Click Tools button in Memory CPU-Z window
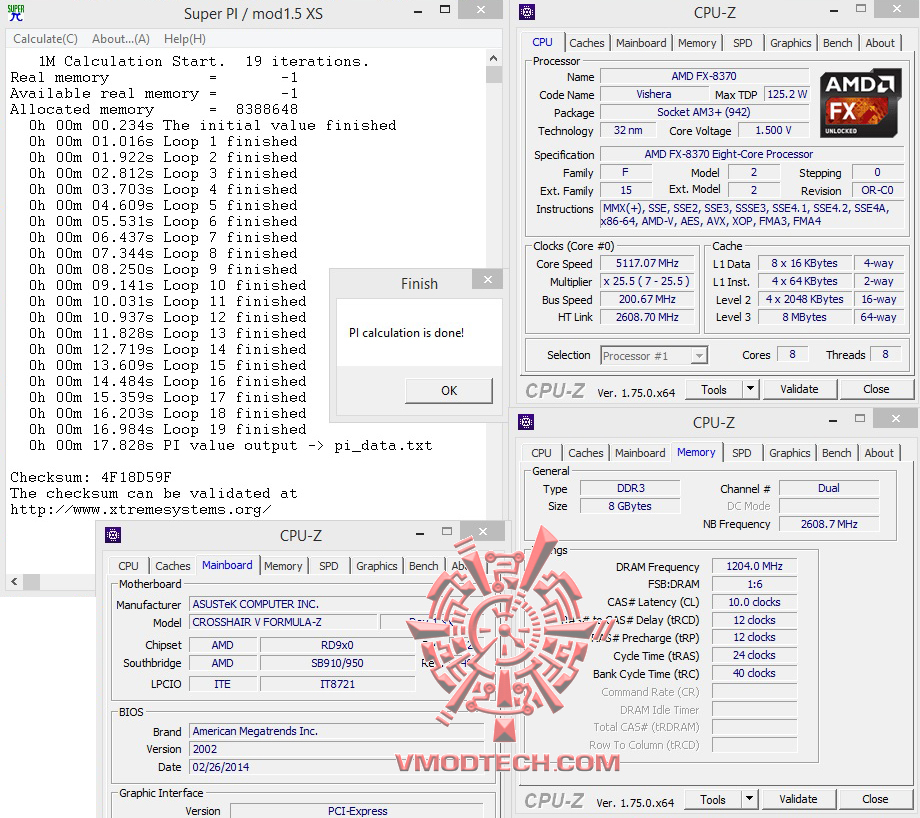 [x=713, y=800]
